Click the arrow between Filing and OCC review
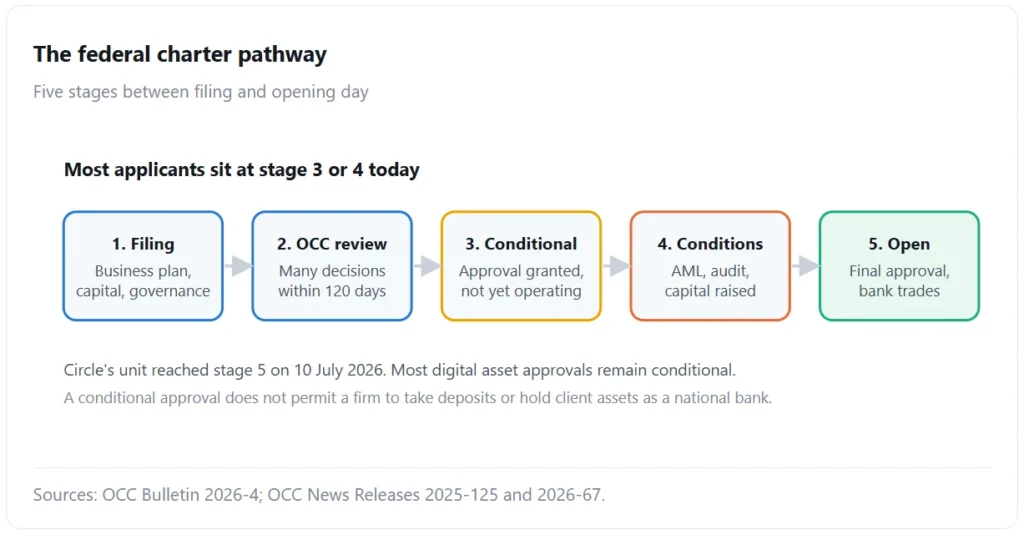 pyautogui.click(x=238, y=266)
